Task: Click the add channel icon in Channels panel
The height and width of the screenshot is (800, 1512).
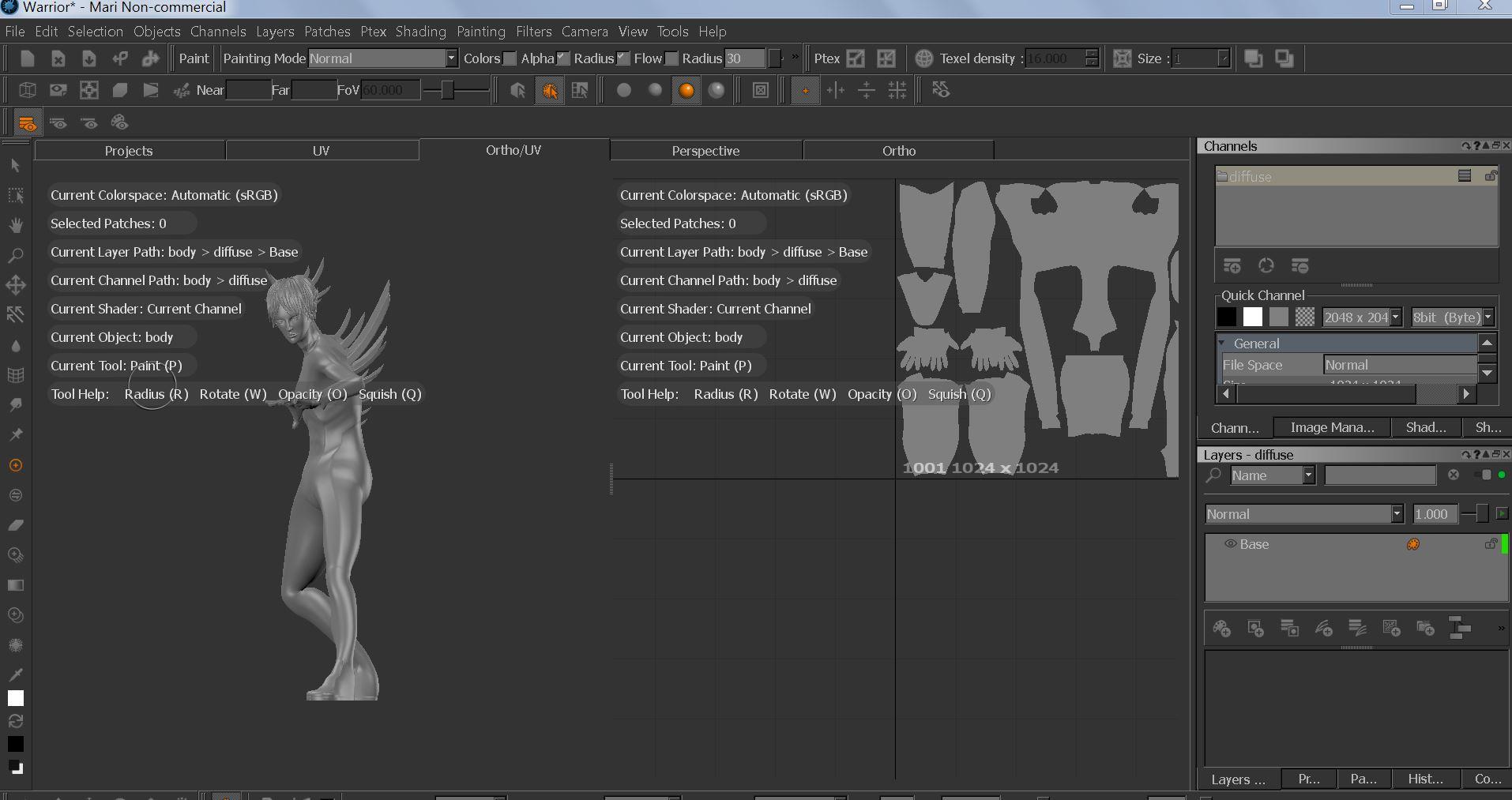Action: pyautogui.click(x=1232, y=266)
